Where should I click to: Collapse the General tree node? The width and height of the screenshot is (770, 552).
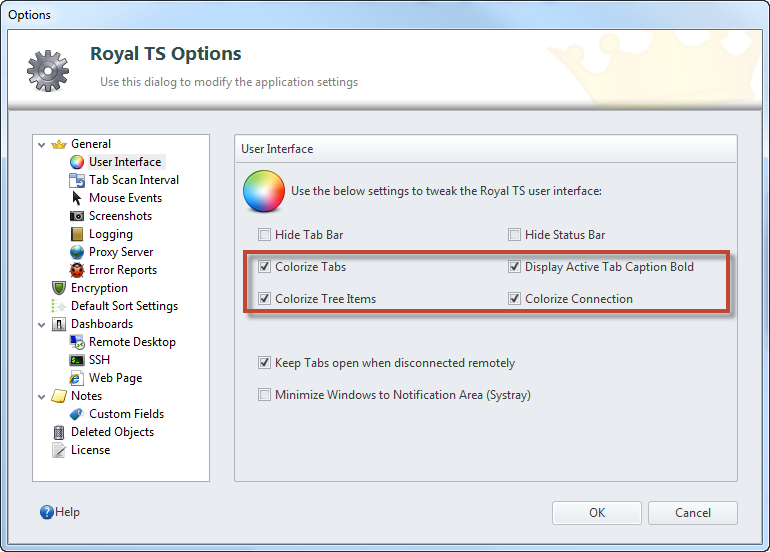coord(42,144)
